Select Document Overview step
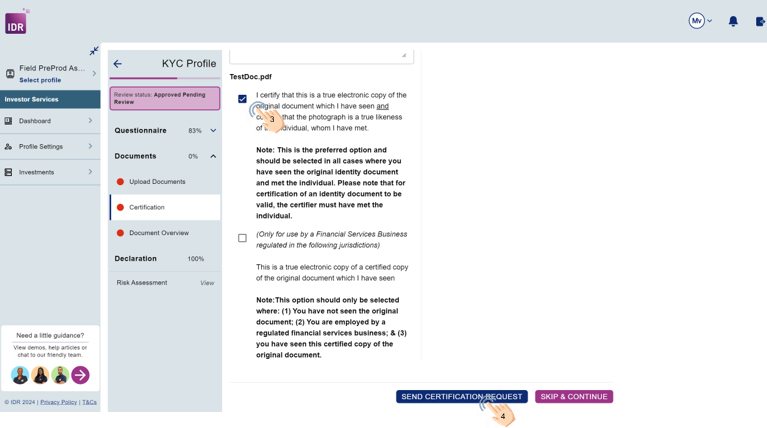767x428 pixels. tap(159, 233)
